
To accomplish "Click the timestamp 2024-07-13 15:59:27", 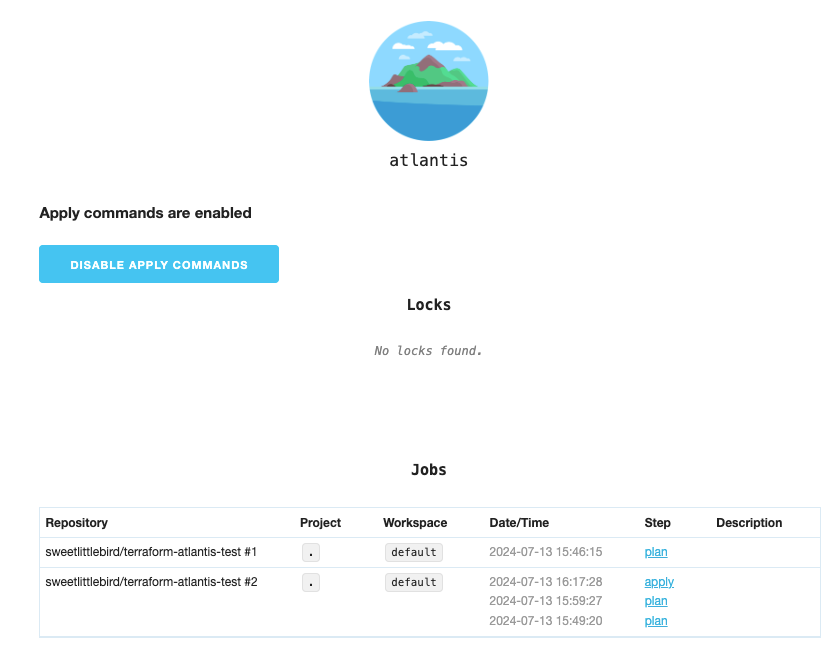I will 546,601.
